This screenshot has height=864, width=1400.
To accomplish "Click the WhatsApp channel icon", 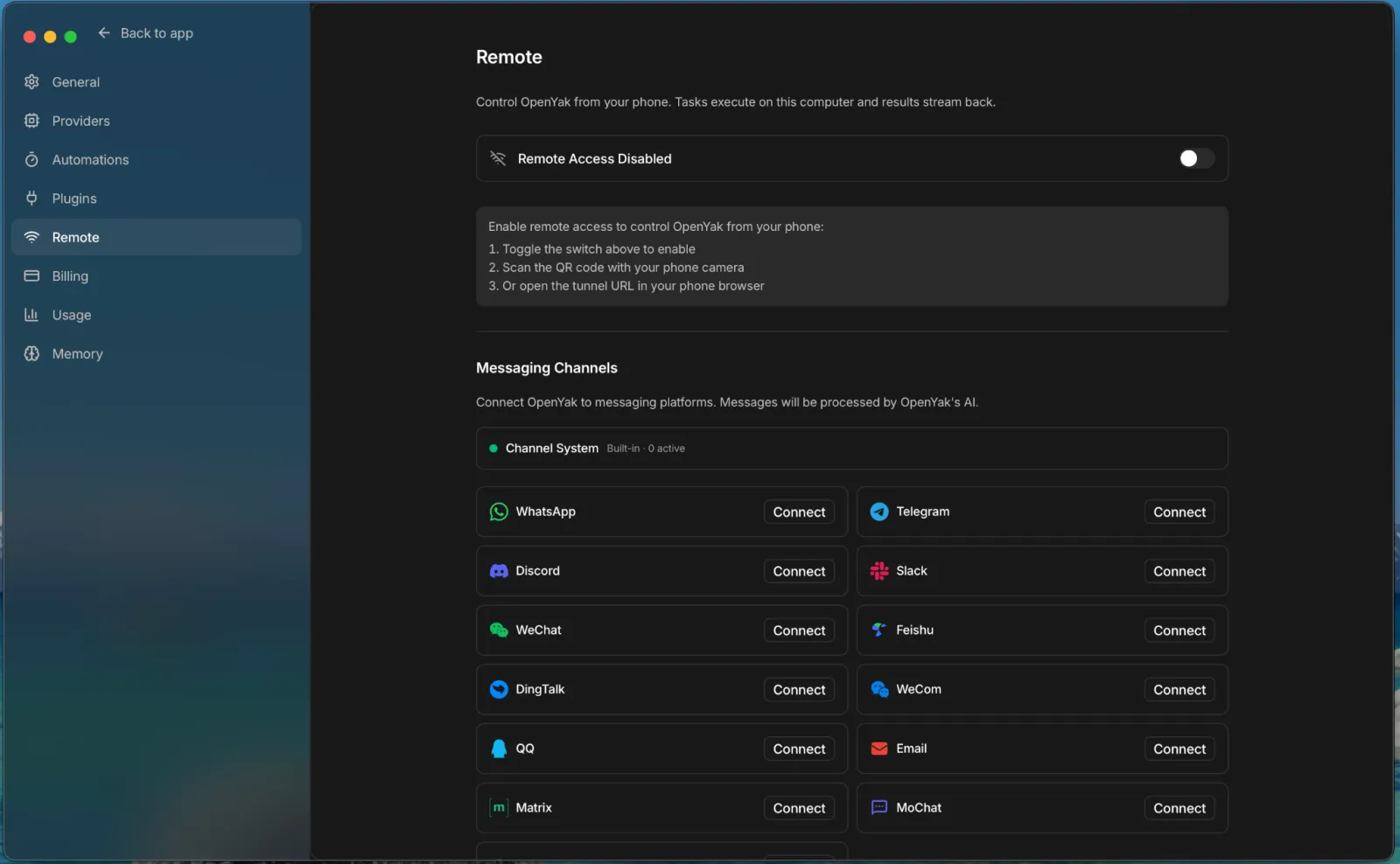I will [499, 512].
